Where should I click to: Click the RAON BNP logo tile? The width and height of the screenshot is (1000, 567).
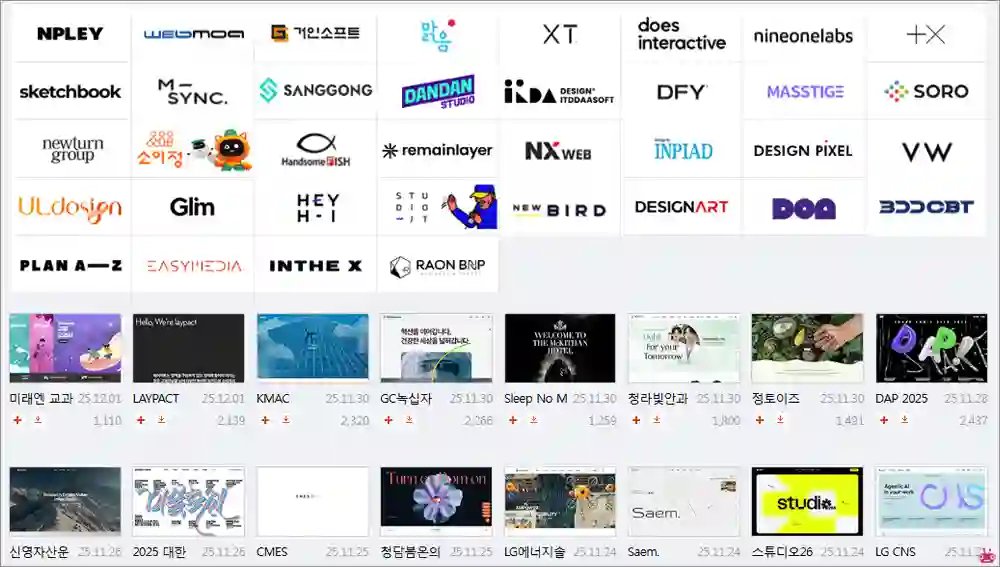click(438, 266)
